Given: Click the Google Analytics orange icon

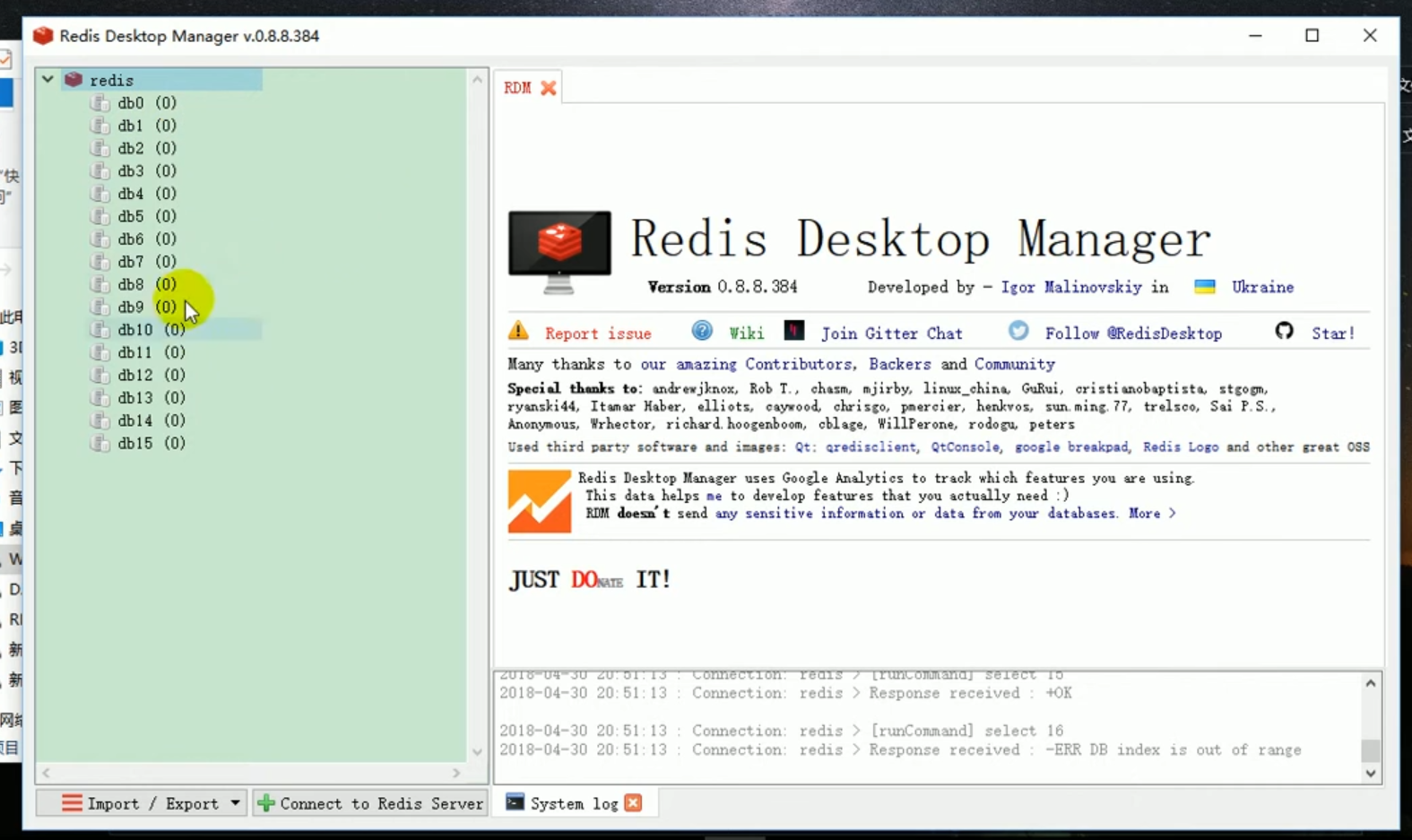Looking at the screenshot, I should pos(539,501).
